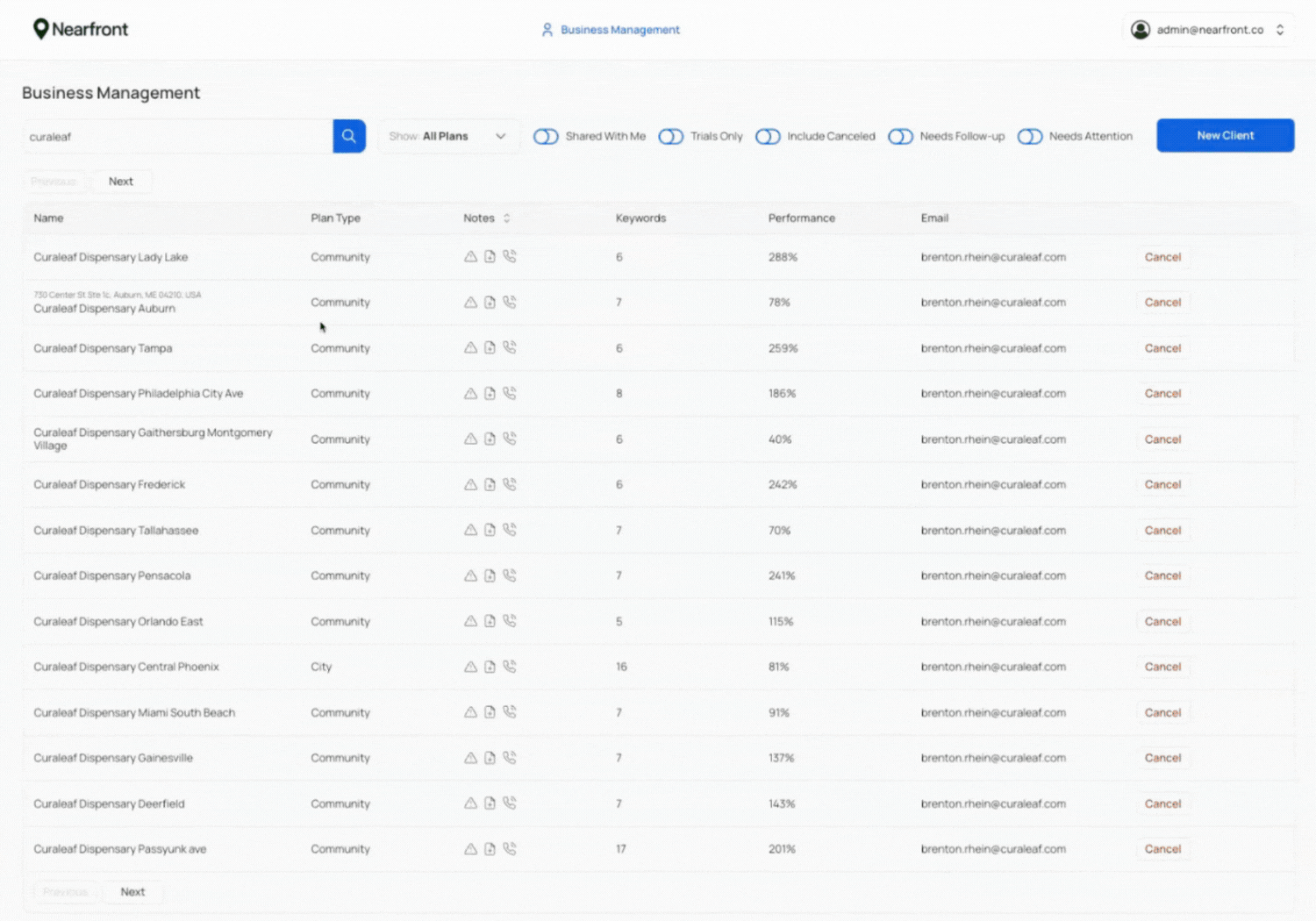Click the call icon for Curaleaf Dispensary Pensacola
The image size is (1316, 921).
509,575
